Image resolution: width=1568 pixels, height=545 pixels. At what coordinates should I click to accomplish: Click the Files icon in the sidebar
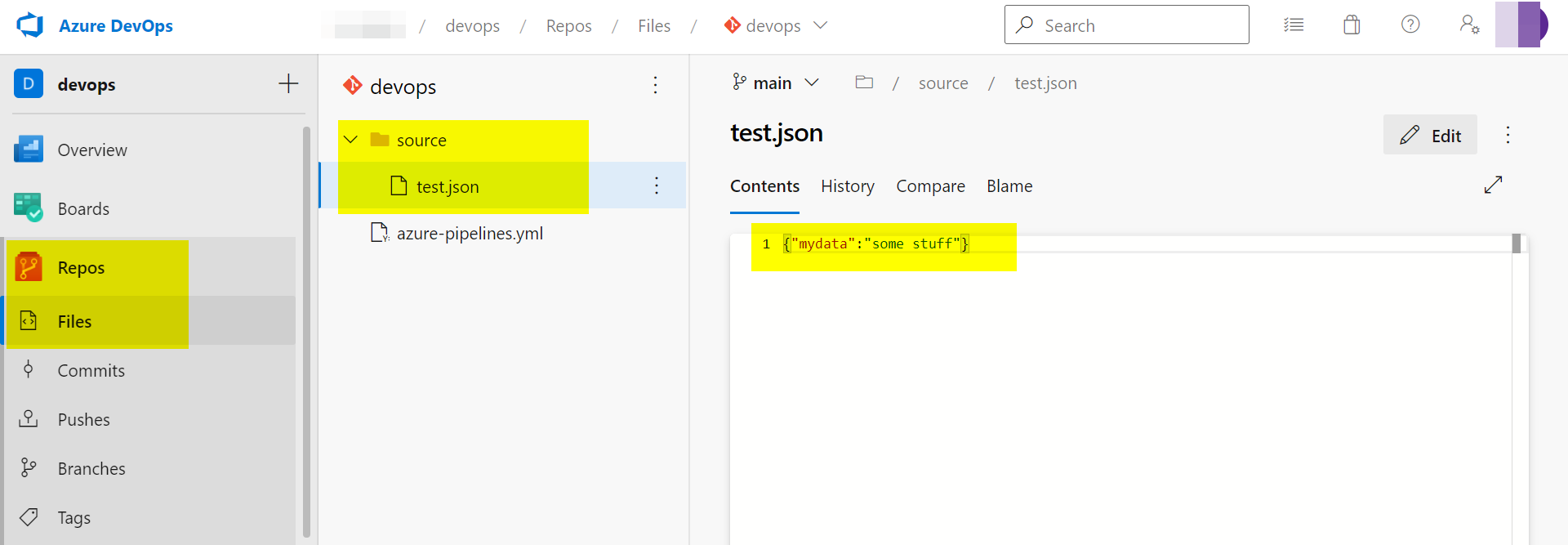point(29,320)
